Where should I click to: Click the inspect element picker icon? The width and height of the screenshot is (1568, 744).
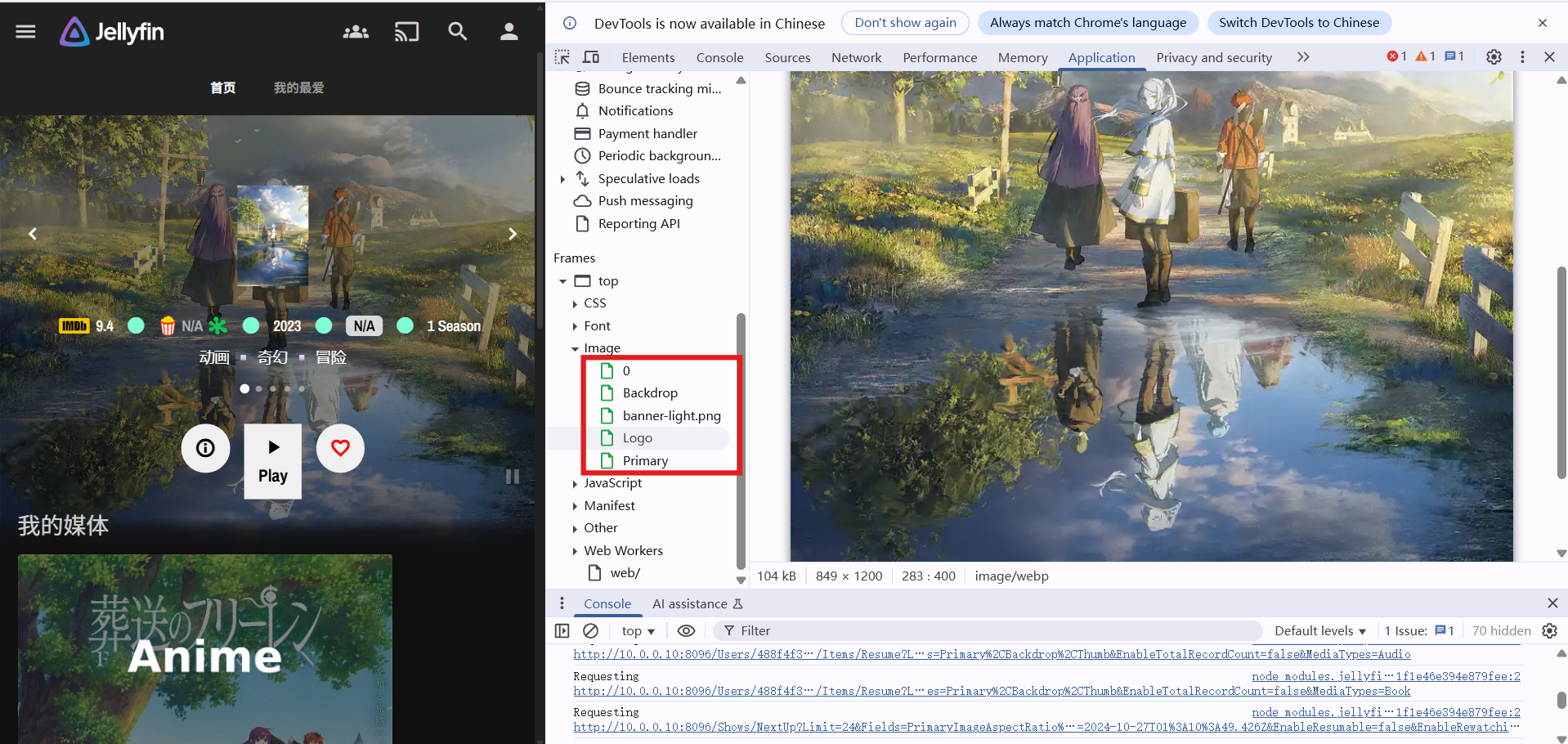pyautogui.click(x=562, y=57)
